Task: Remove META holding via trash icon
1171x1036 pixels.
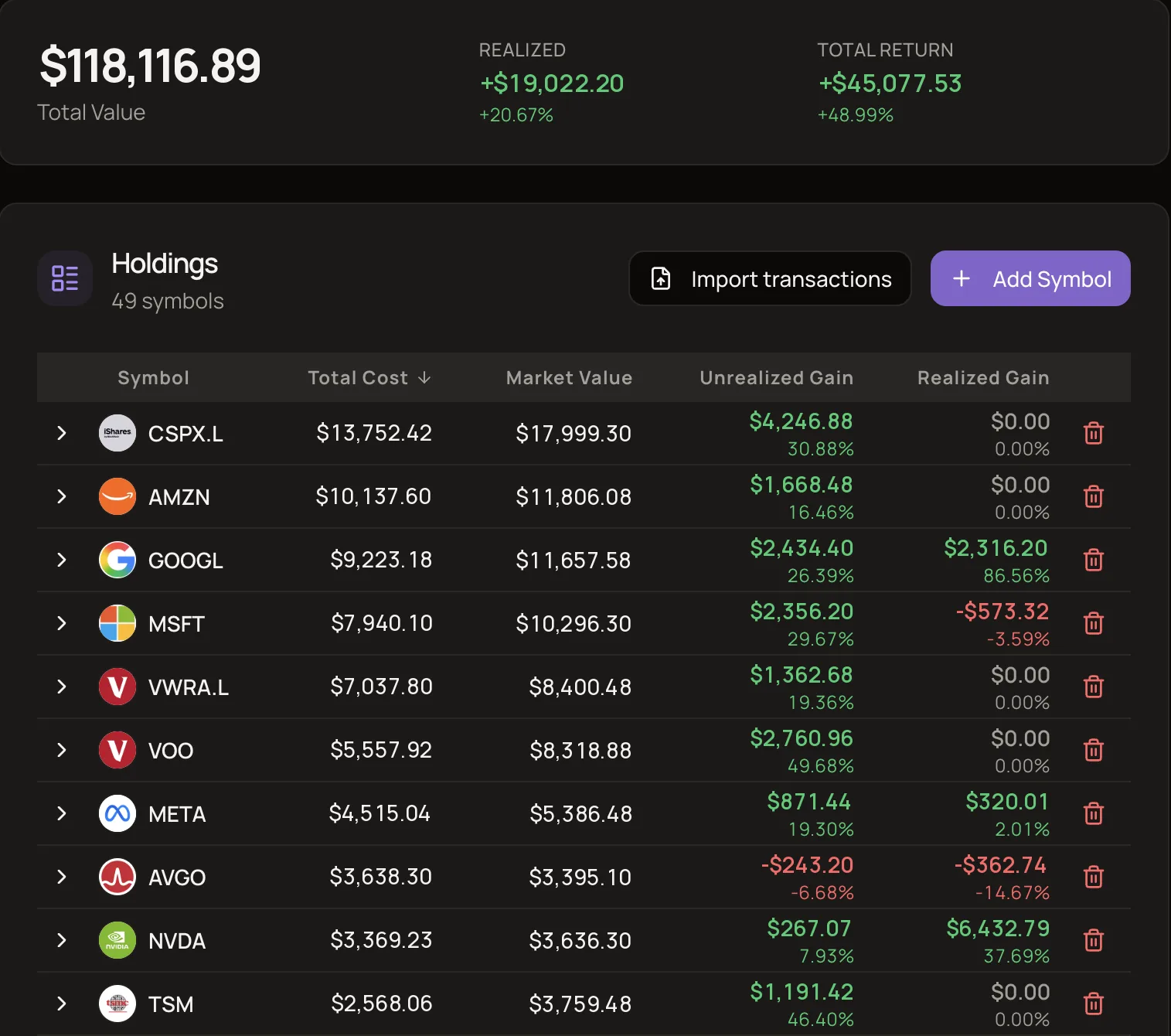Action: point(1093,813)
